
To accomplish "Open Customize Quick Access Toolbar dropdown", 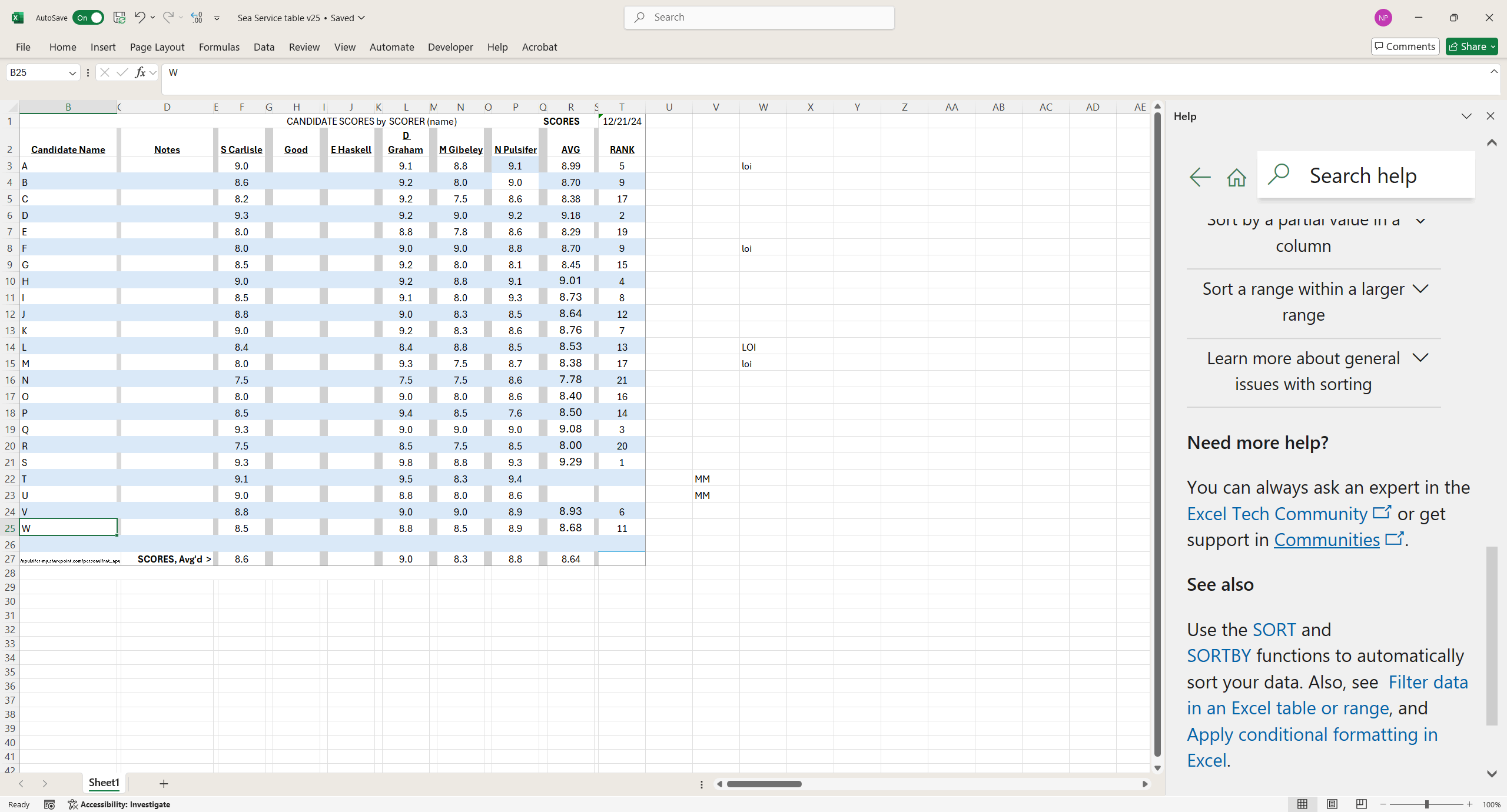I will tap(217, 18).
